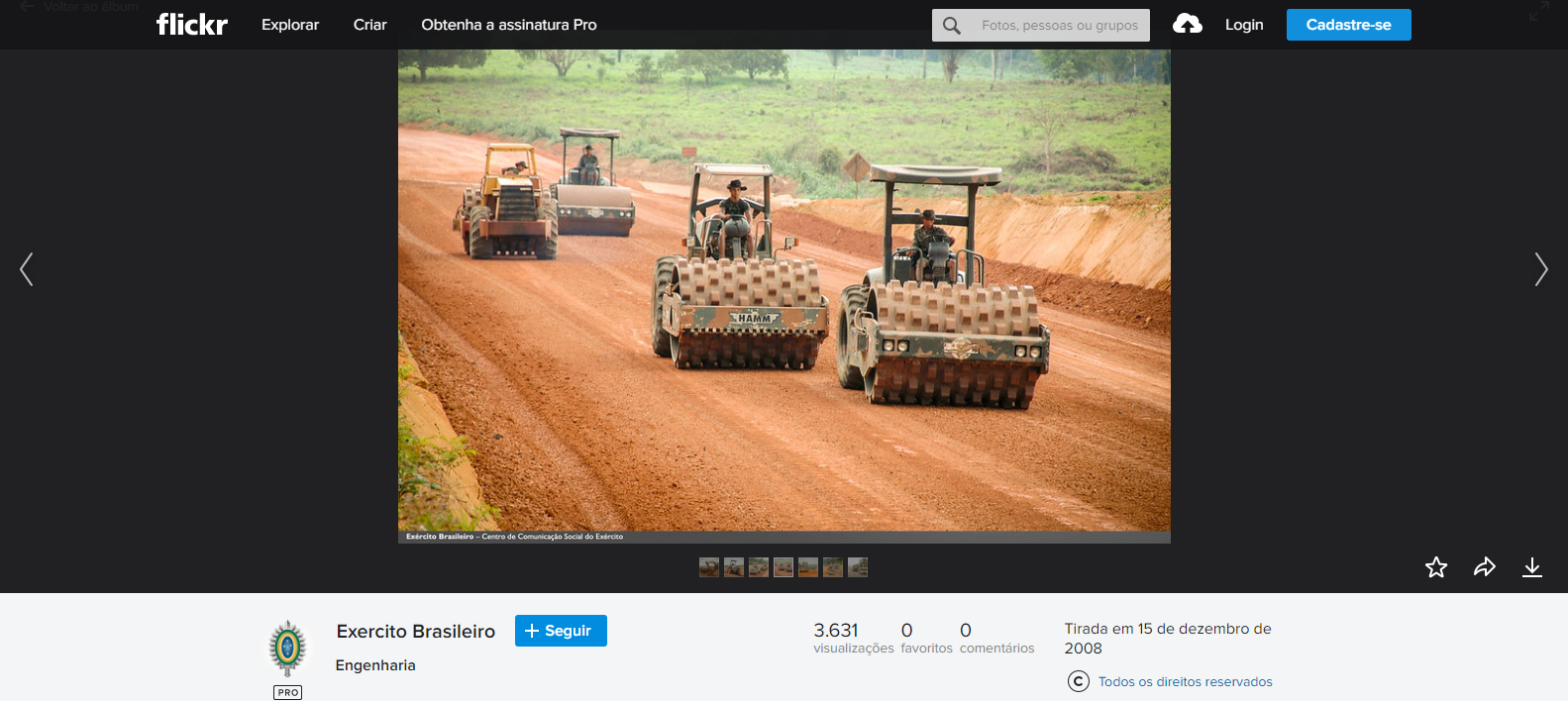Click the search magnifier icon
Image resolution: width=1568 pixels, height=701 pixels.
(x=952, y=25)
